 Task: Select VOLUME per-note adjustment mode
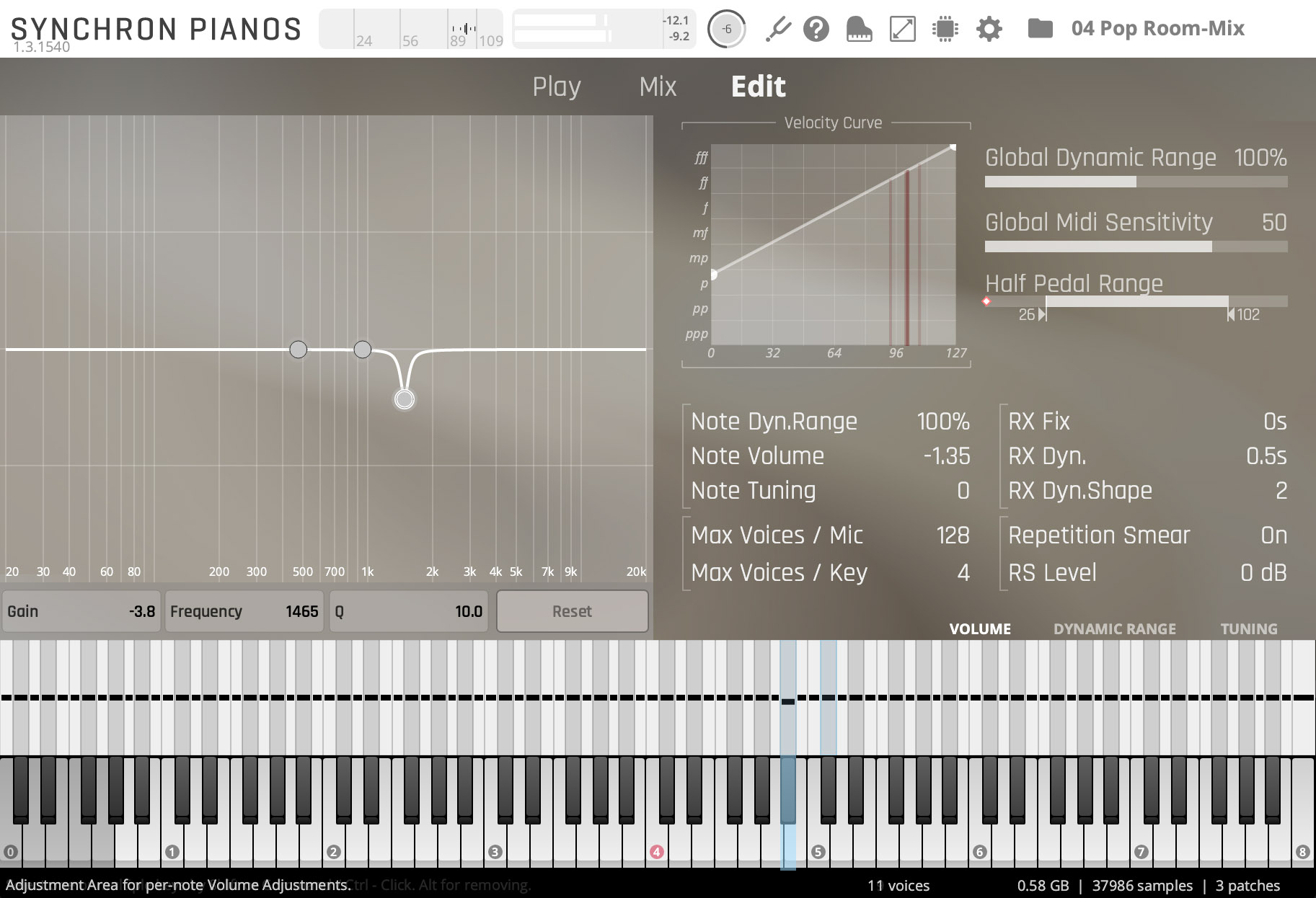[x=979, y=629]
